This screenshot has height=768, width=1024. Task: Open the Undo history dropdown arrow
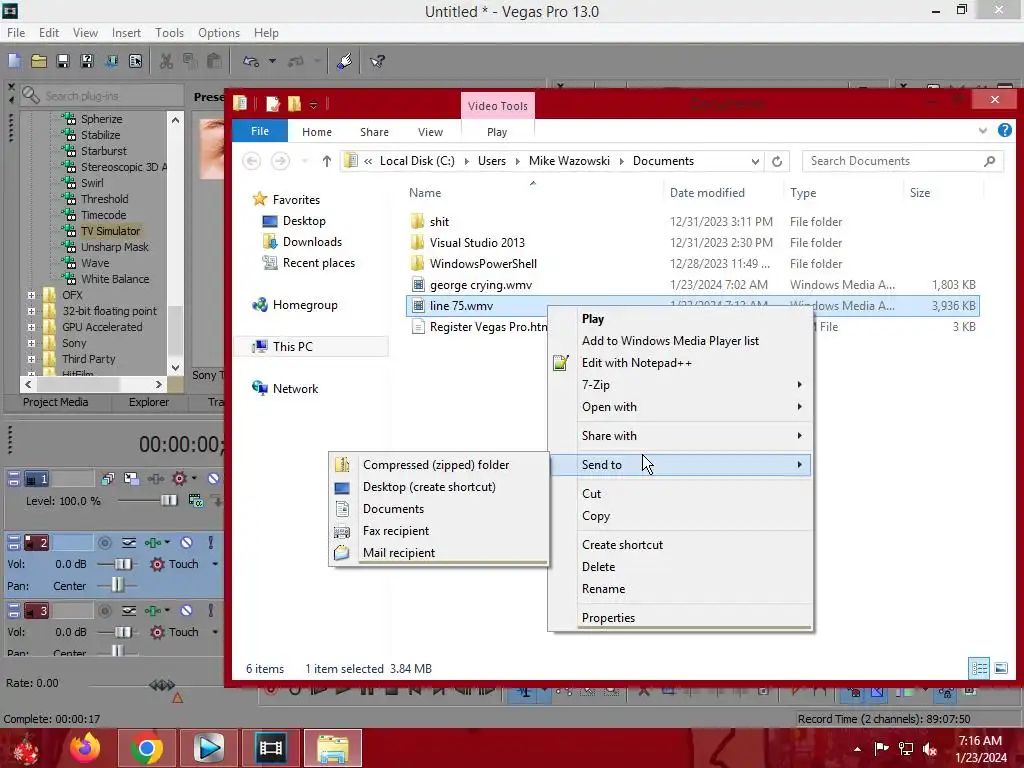click(x=272, y=61)
